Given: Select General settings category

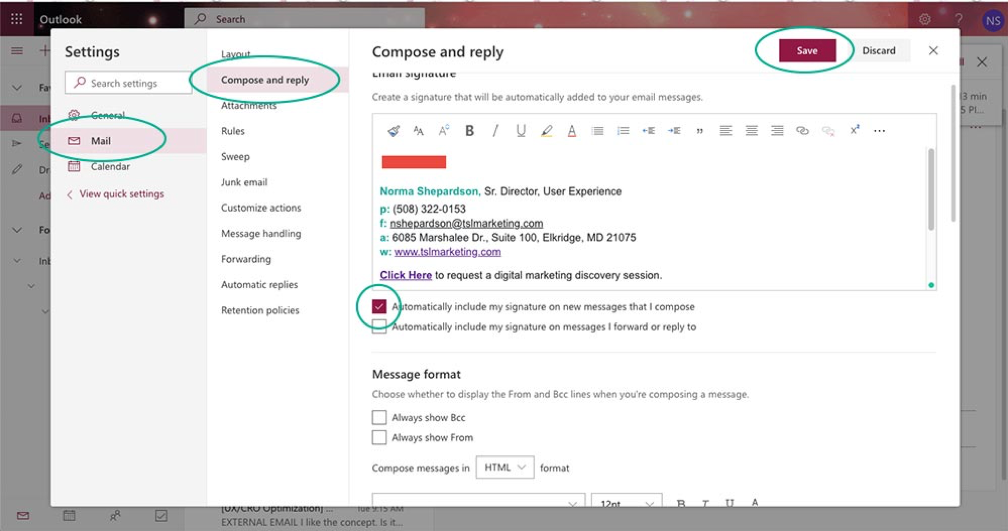Looking at the screenshot, I should click(129, 115).
